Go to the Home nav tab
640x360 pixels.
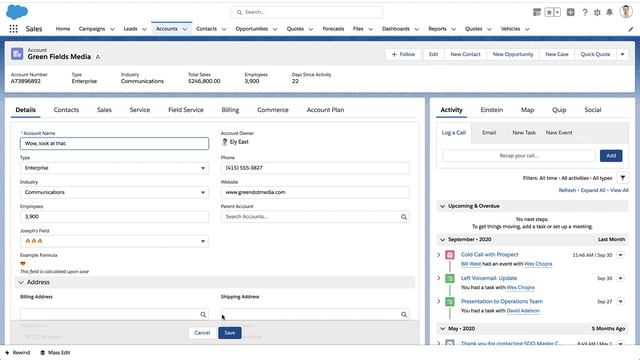62,29
